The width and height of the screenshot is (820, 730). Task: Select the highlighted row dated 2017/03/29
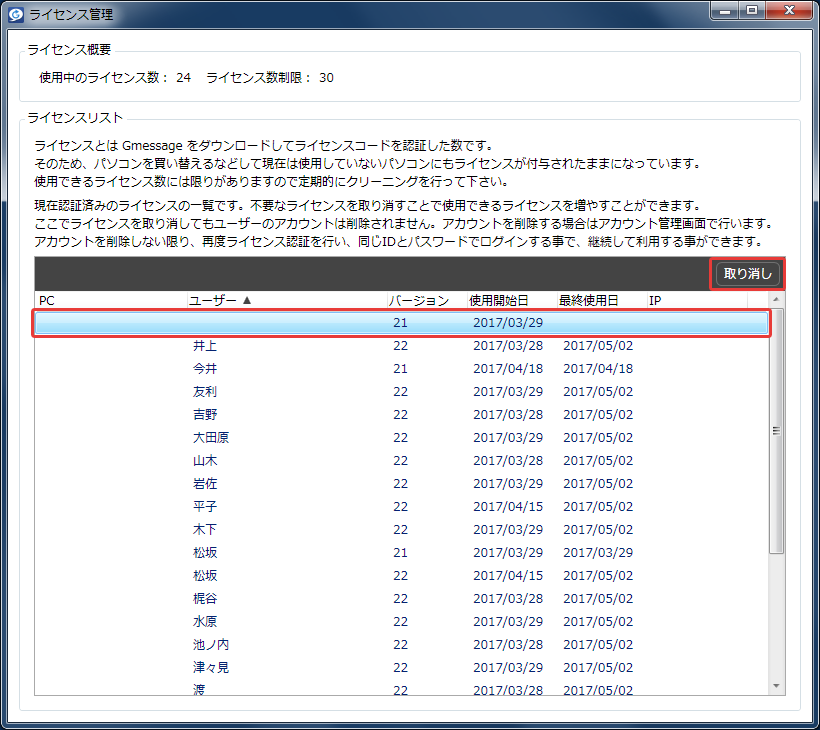(402, 323)
